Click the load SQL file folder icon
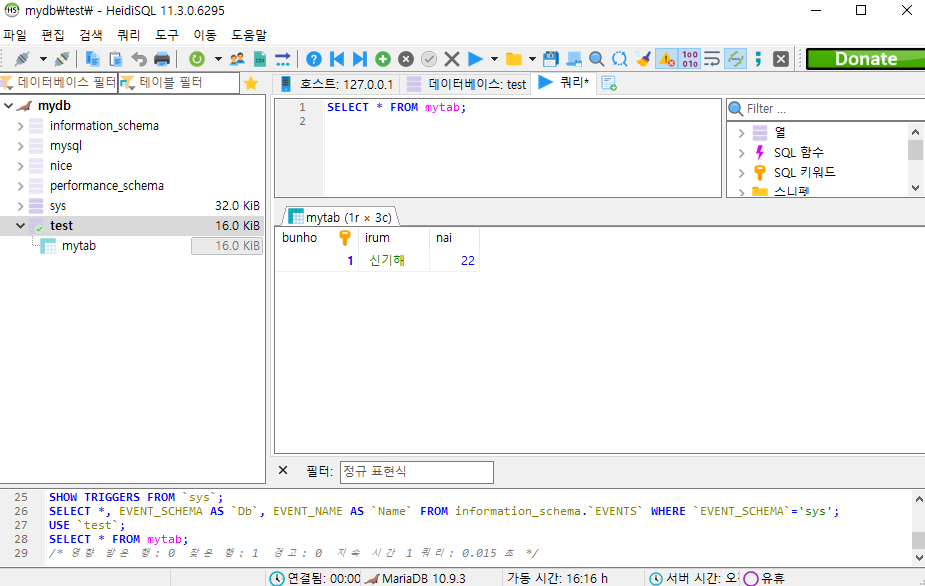 (x=514, y=59)
